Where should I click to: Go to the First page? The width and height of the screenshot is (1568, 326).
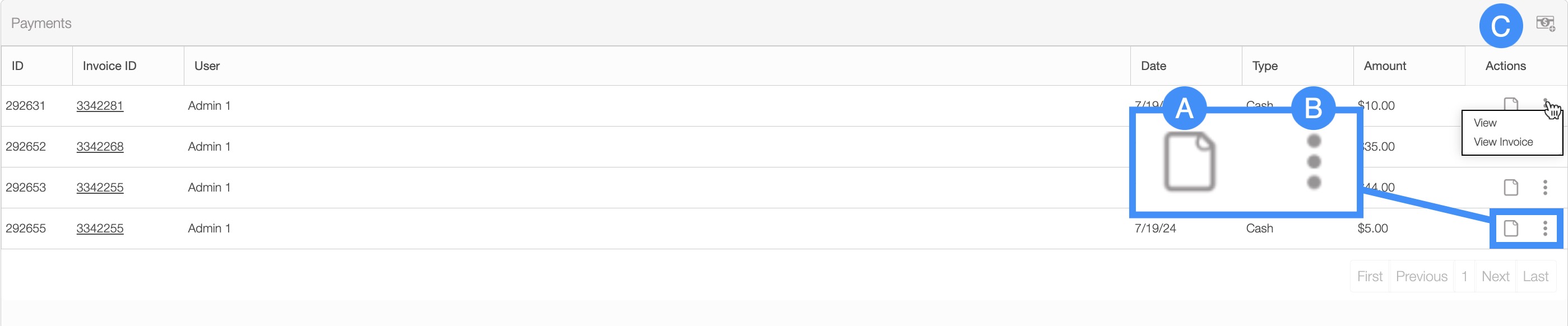(x=1370, y=276)
